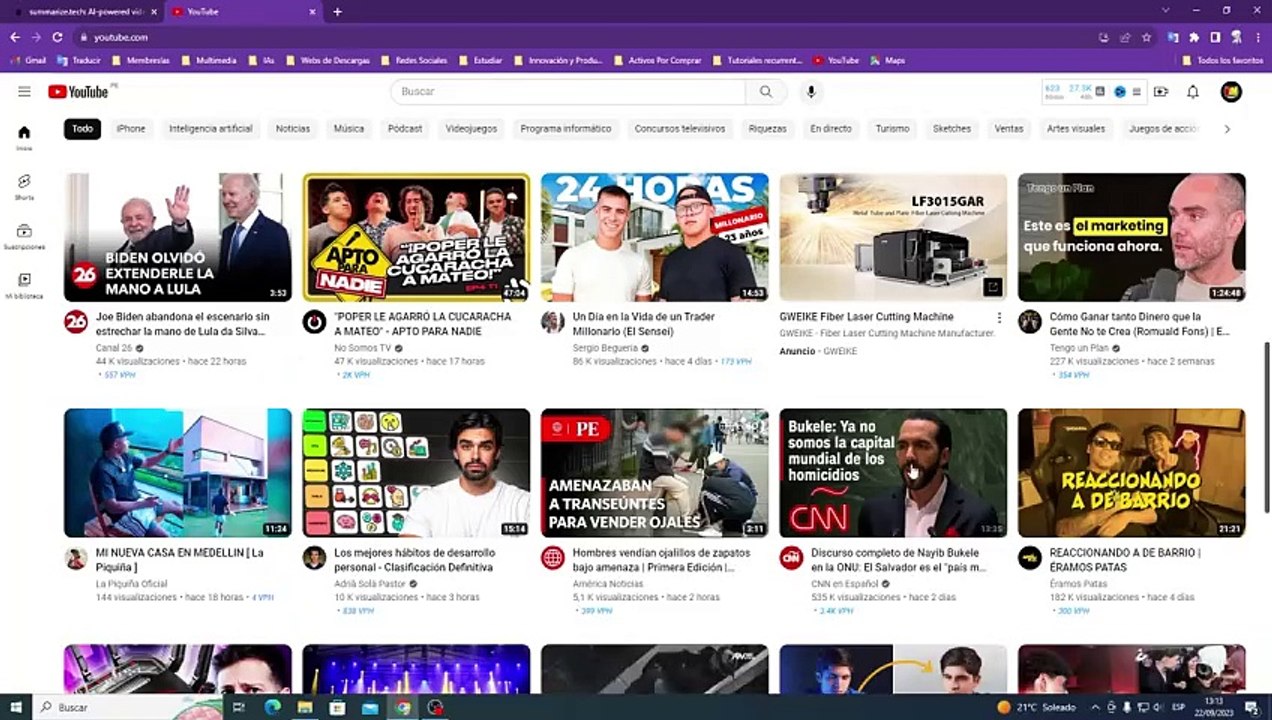Click the search magnifier button
The width and height of the screenshot is (1272, 720).
[x=765, y=92]
